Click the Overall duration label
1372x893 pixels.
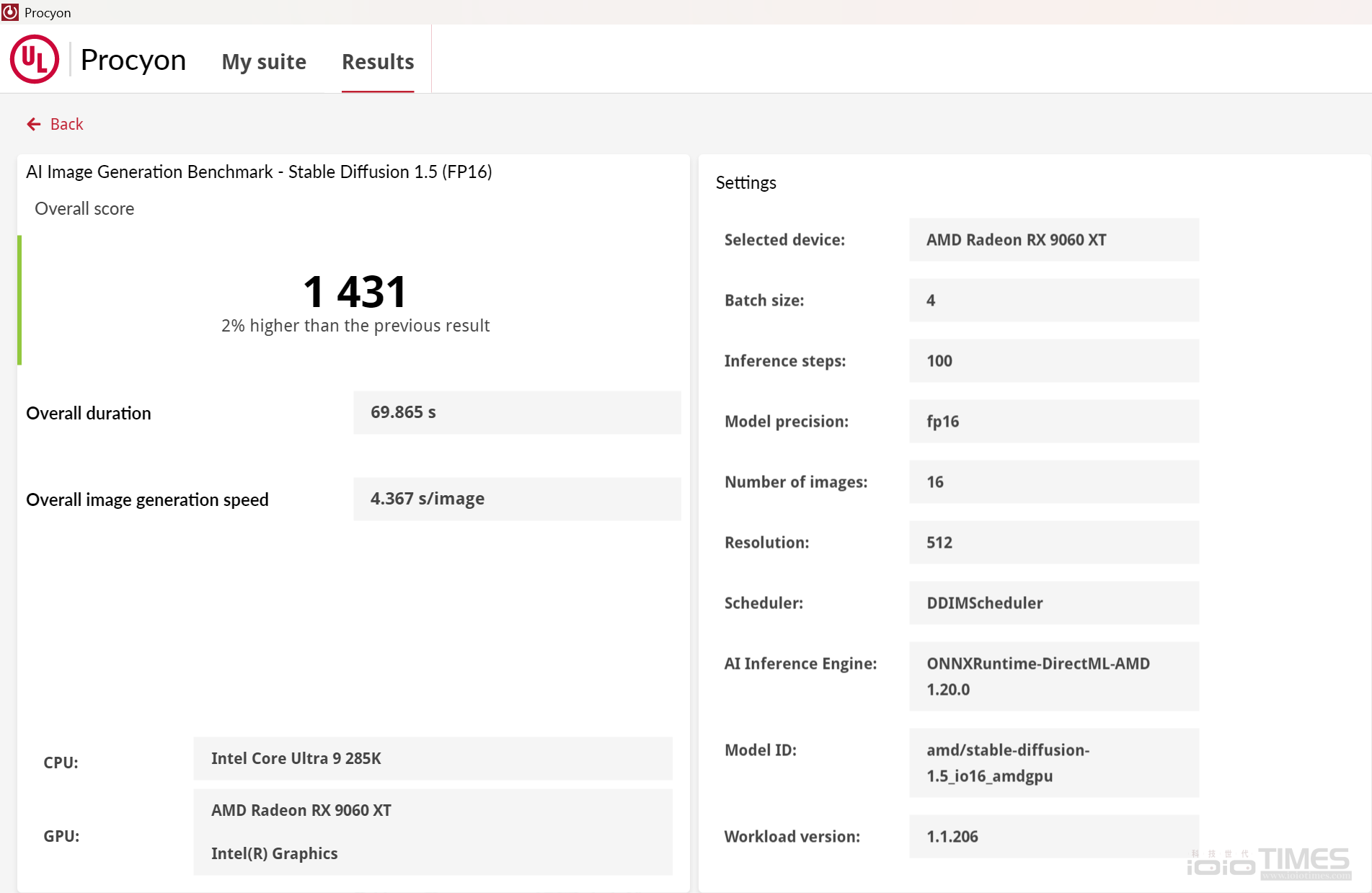[89, 413]
